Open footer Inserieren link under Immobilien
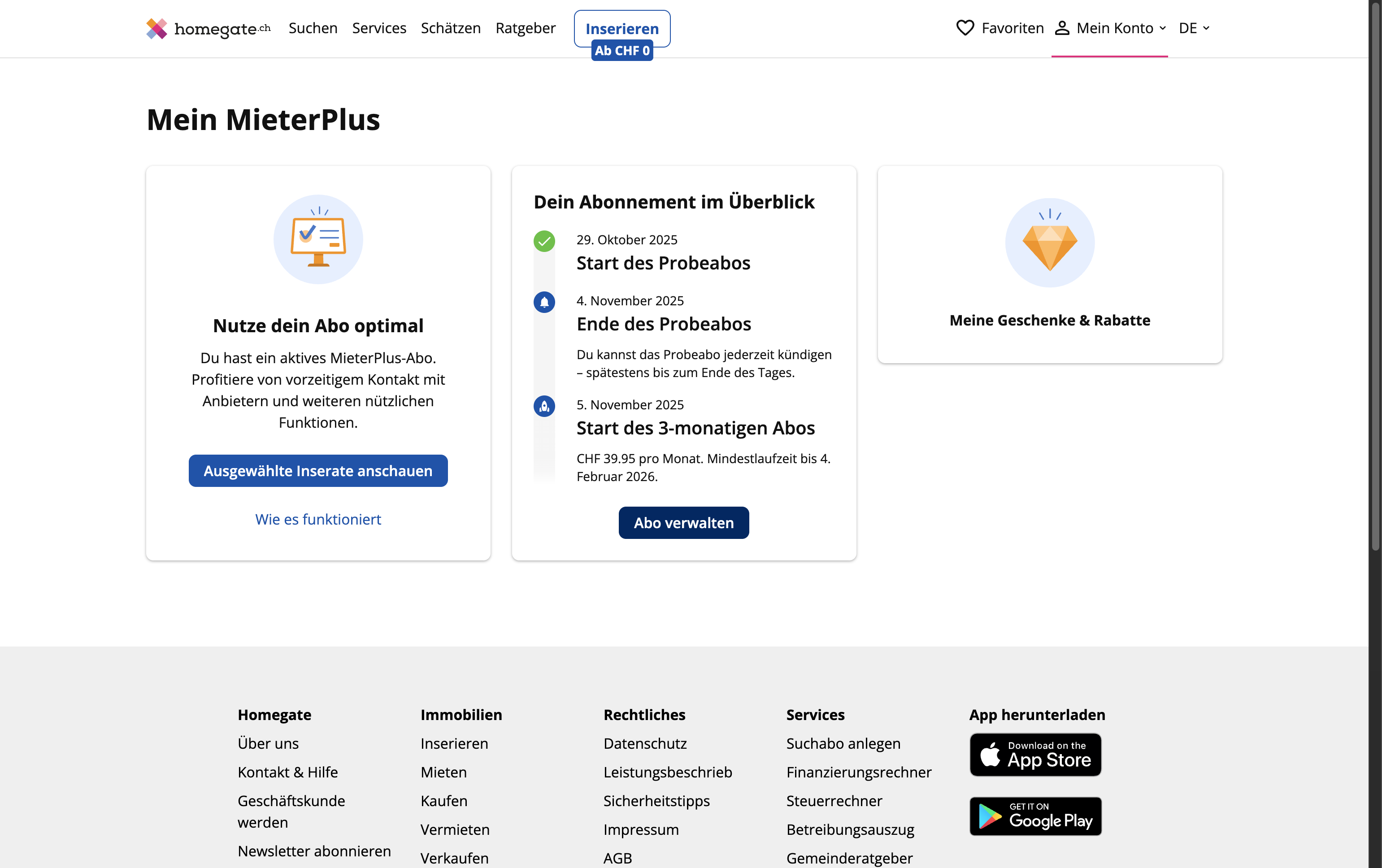1382x868 pixels. [x=454, y=743]
